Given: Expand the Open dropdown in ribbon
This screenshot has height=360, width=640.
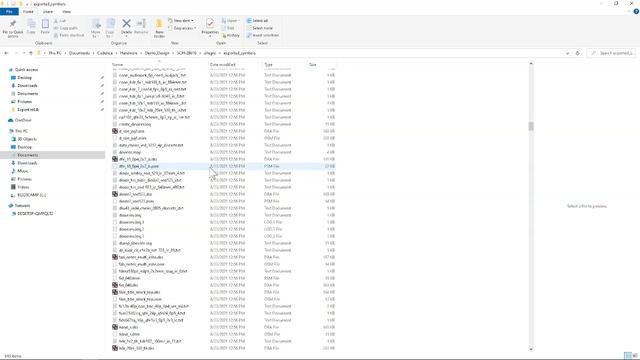Looking at the screenshot, I should (x=230, y=21).
